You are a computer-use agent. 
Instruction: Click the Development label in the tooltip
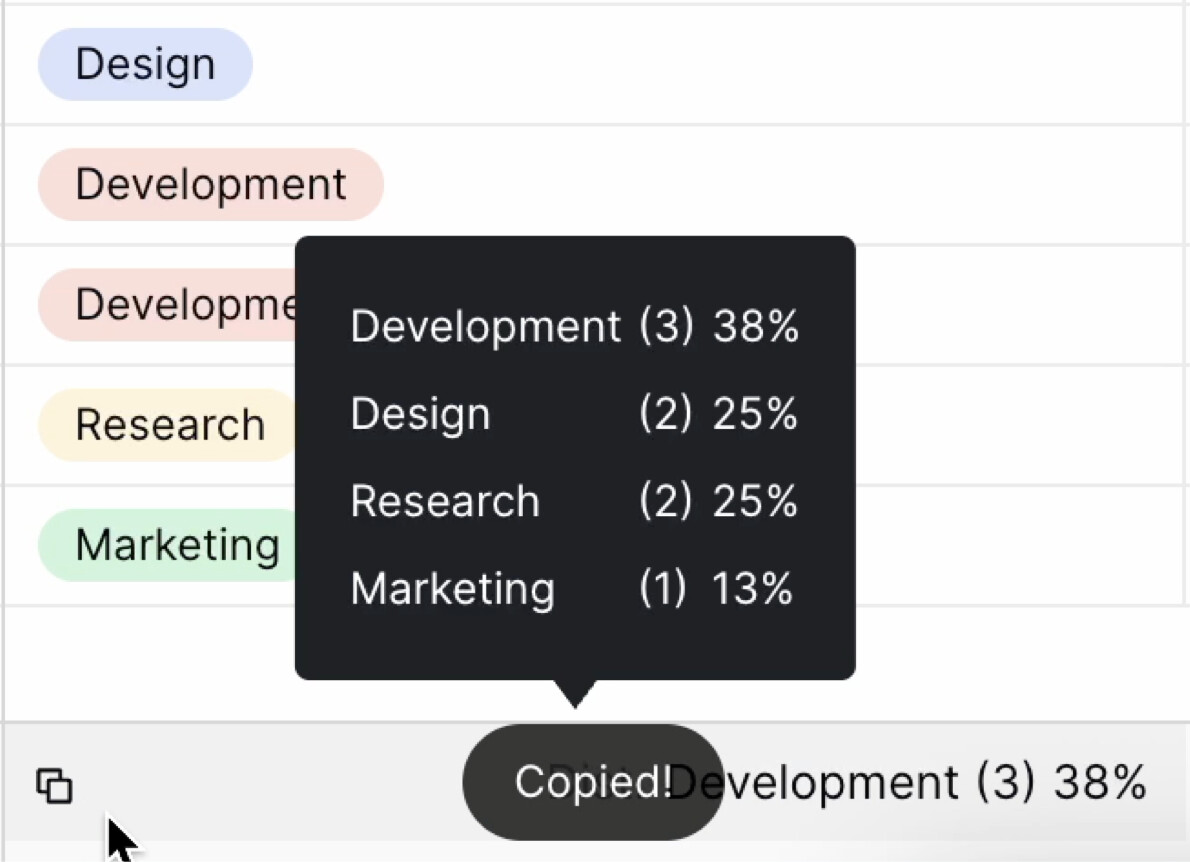click(x=486, y=327)
